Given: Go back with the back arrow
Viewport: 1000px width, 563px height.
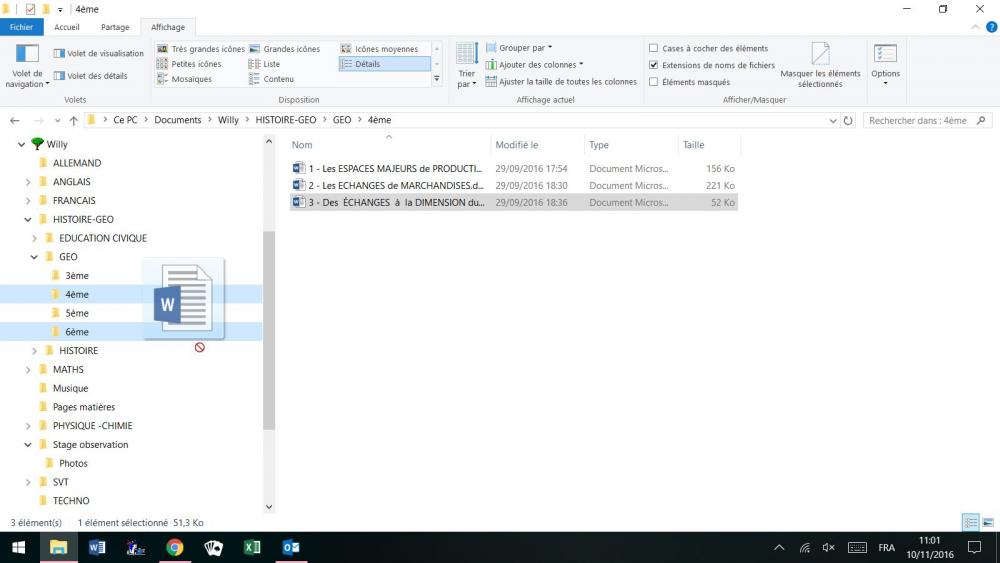Looking at the screenshot, I should (x=15, y=121).
